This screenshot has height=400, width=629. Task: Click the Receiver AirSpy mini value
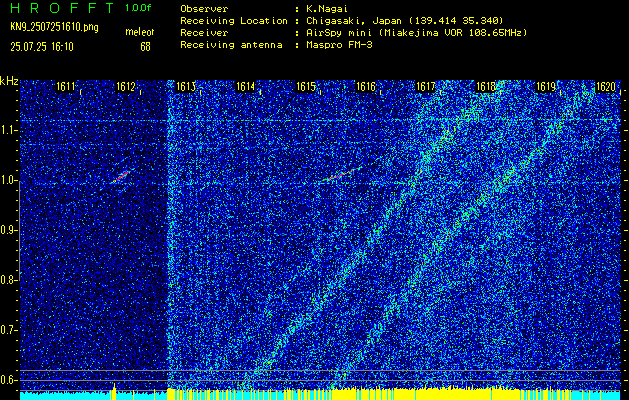[x=417, y=32]
